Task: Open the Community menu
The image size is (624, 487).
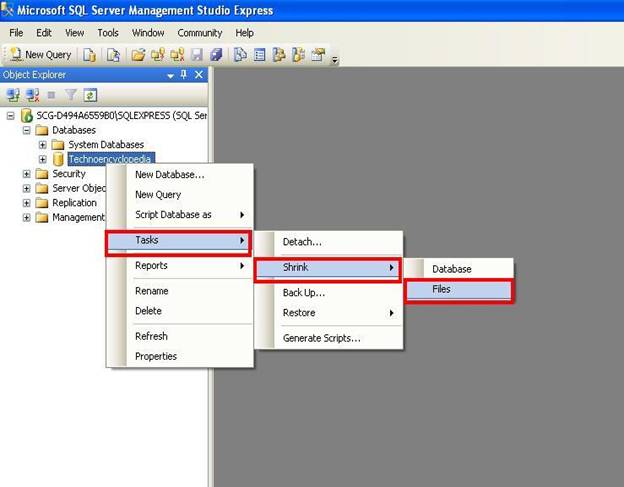Action: [200, 33]
